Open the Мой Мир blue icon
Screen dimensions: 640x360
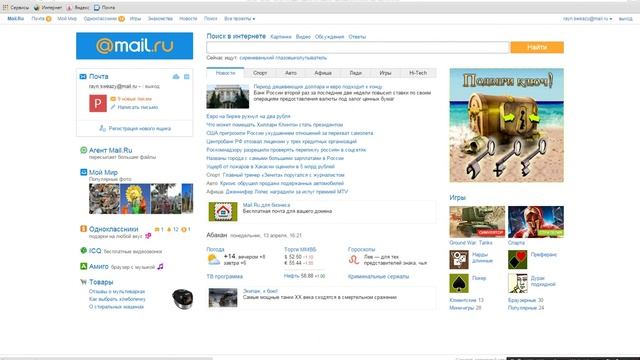pos(84,172)
